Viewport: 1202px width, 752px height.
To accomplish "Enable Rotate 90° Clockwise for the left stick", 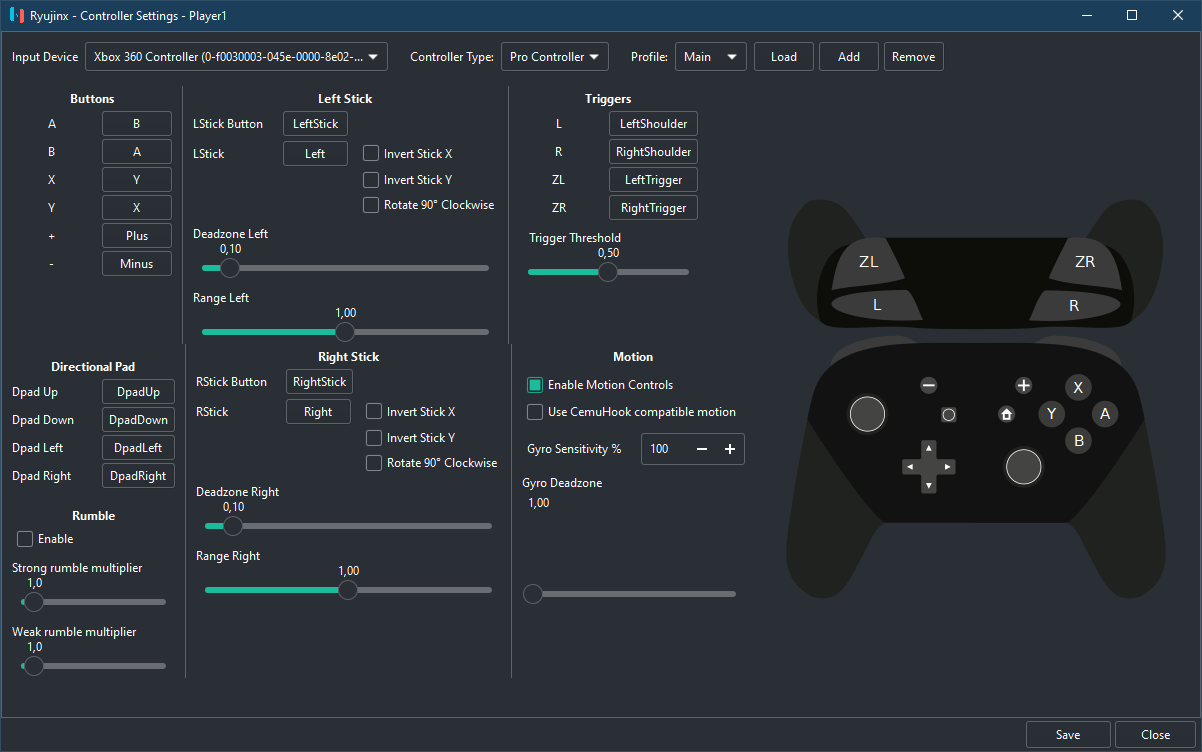I will (x=371, y=205).
